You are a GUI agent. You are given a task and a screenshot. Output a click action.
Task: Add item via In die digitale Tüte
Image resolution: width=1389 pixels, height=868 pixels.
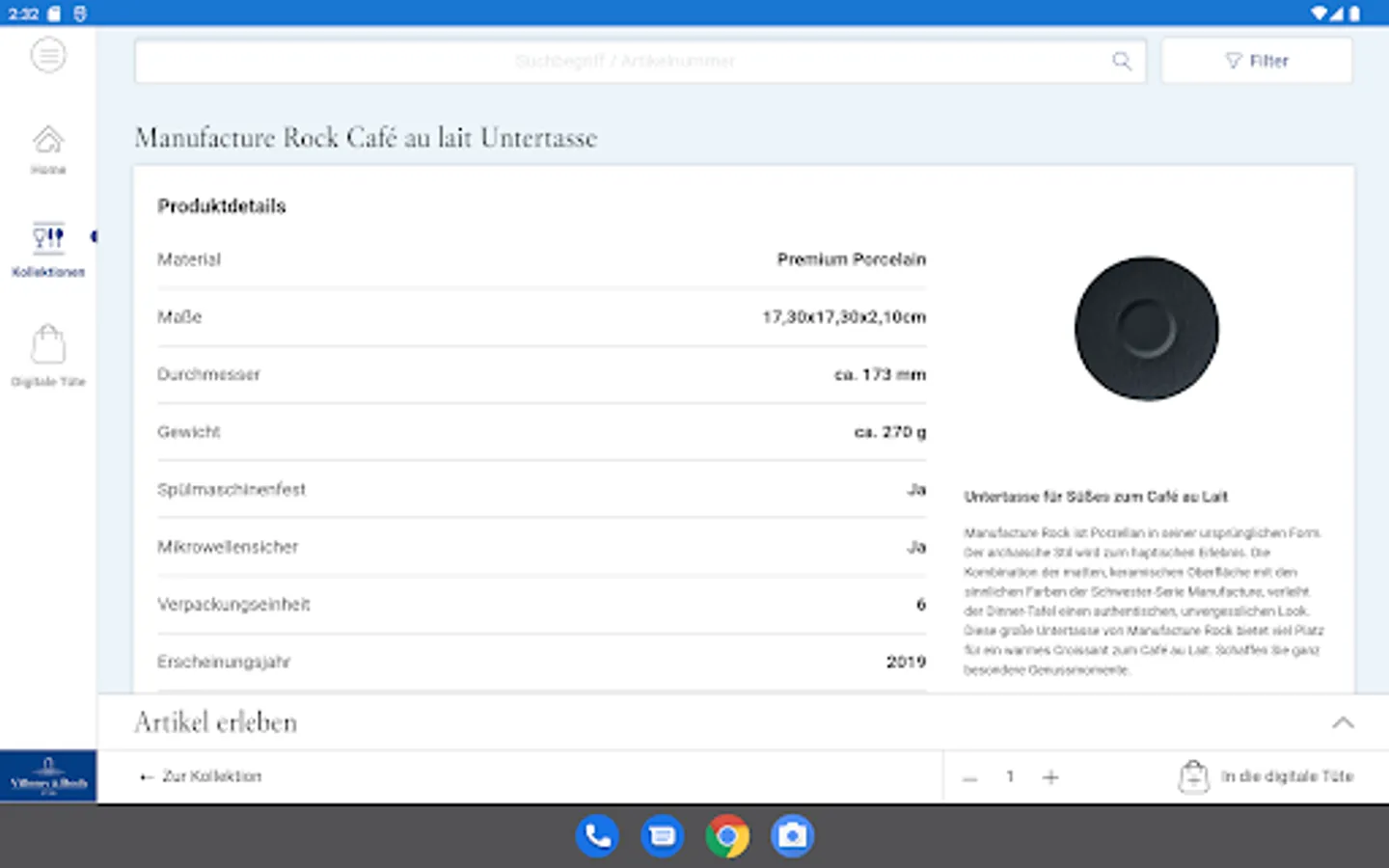click(1266, 776)
